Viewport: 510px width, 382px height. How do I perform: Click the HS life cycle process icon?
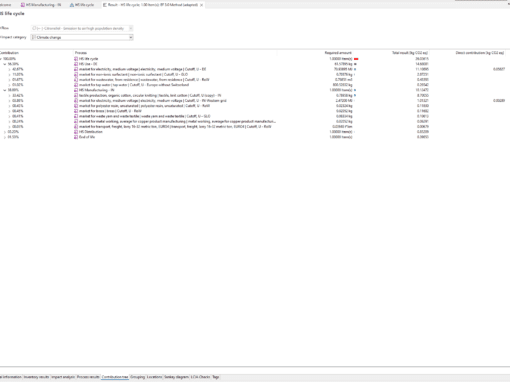point(76,59)
